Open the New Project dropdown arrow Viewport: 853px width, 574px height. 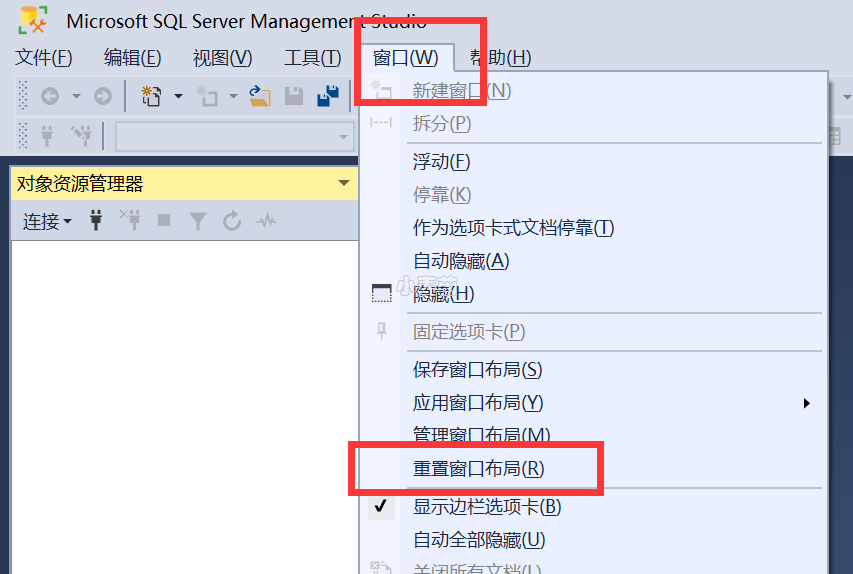click(x=178, y=96)
